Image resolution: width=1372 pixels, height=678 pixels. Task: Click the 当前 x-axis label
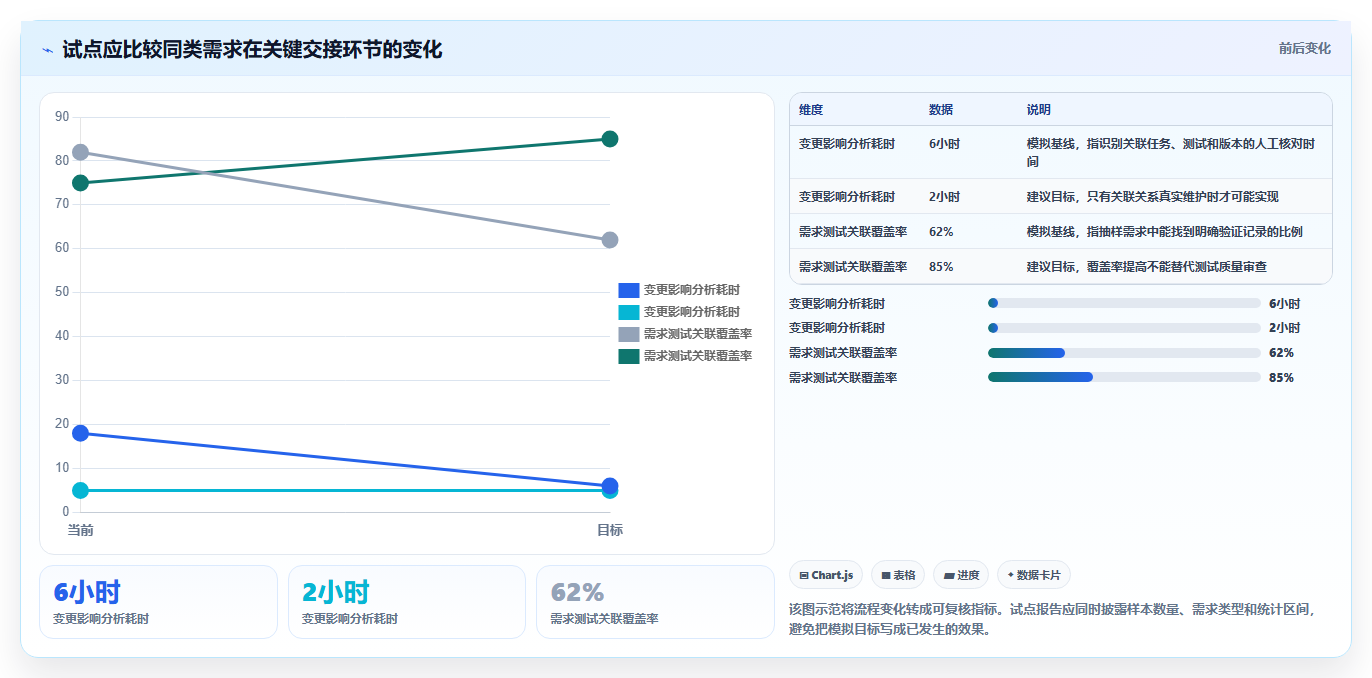point(80,530)
